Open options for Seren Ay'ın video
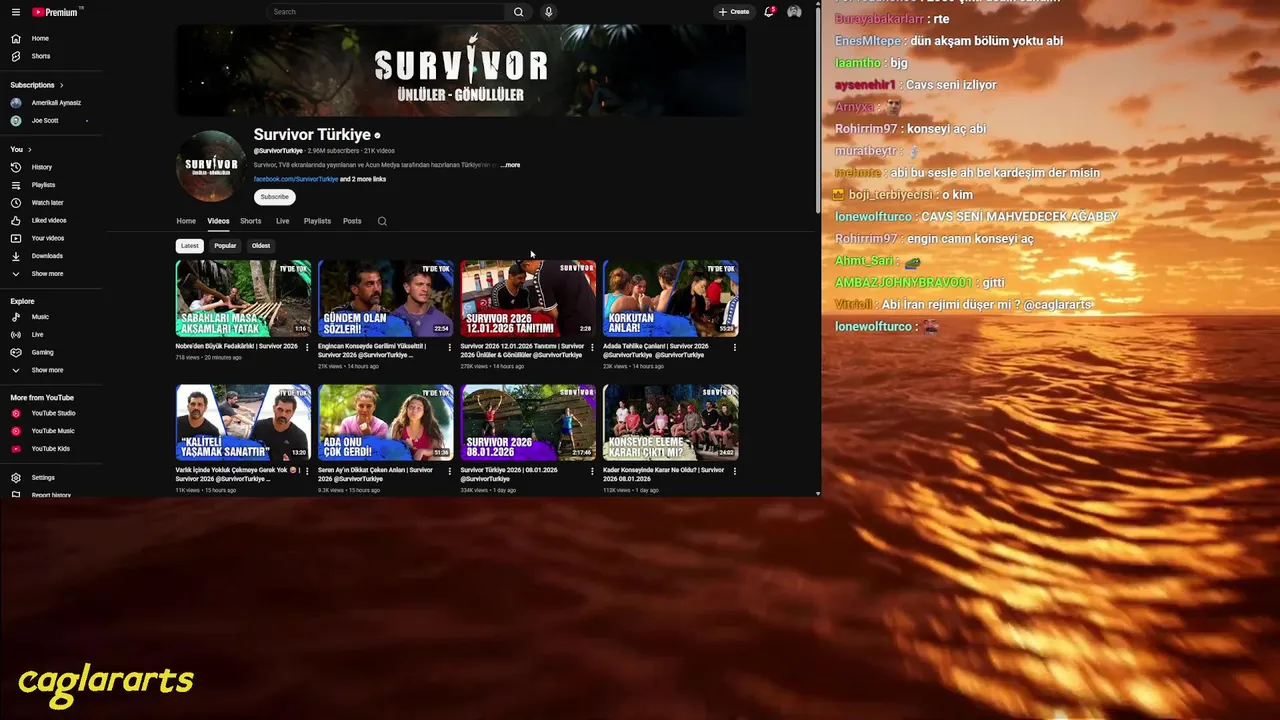1280x720 pixels. (449, 471)
